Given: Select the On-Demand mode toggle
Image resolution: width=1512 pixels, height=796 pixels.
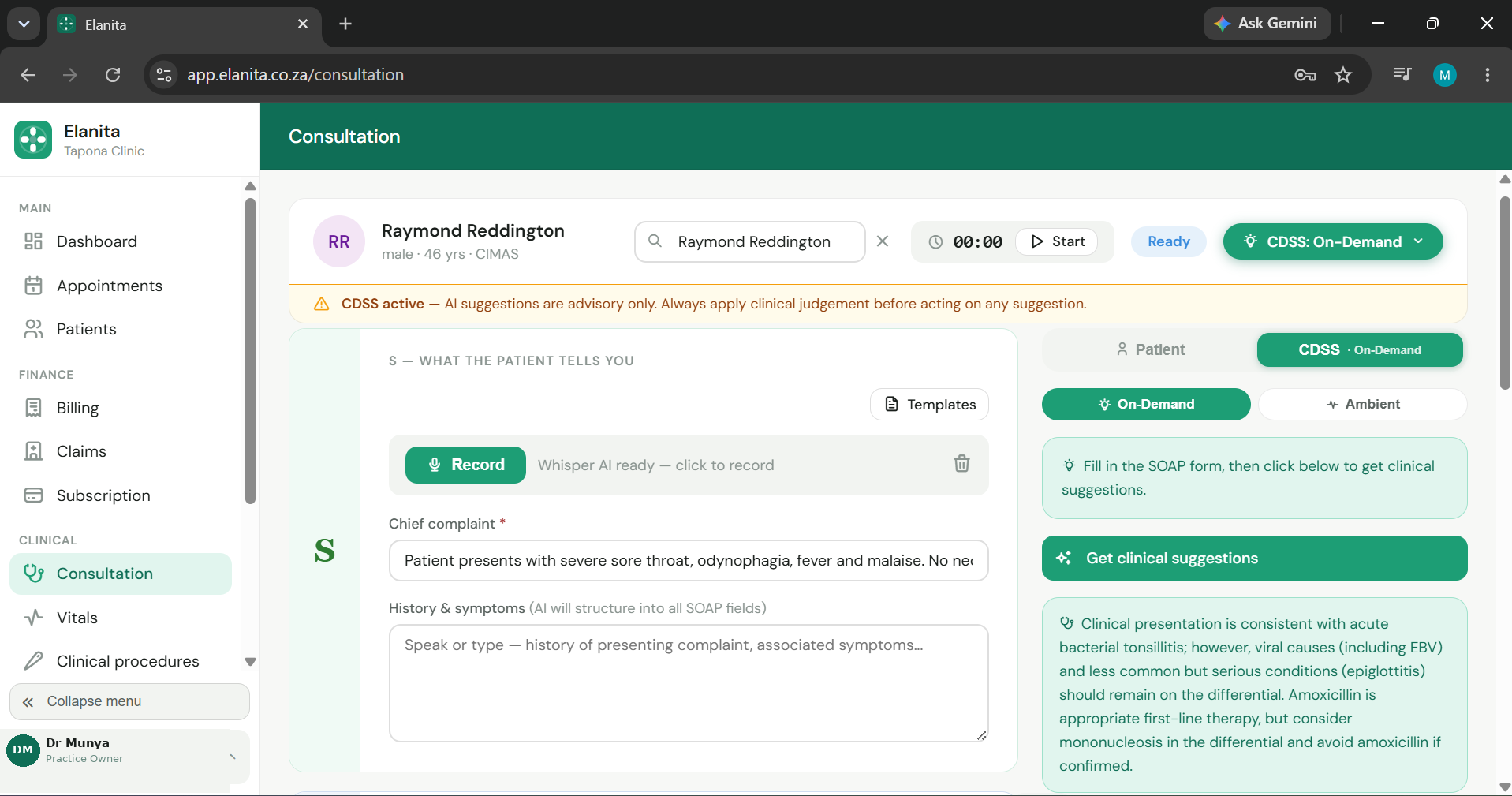Looking at the screenshot, I should pyautogui.click(x=1146, y=404).
